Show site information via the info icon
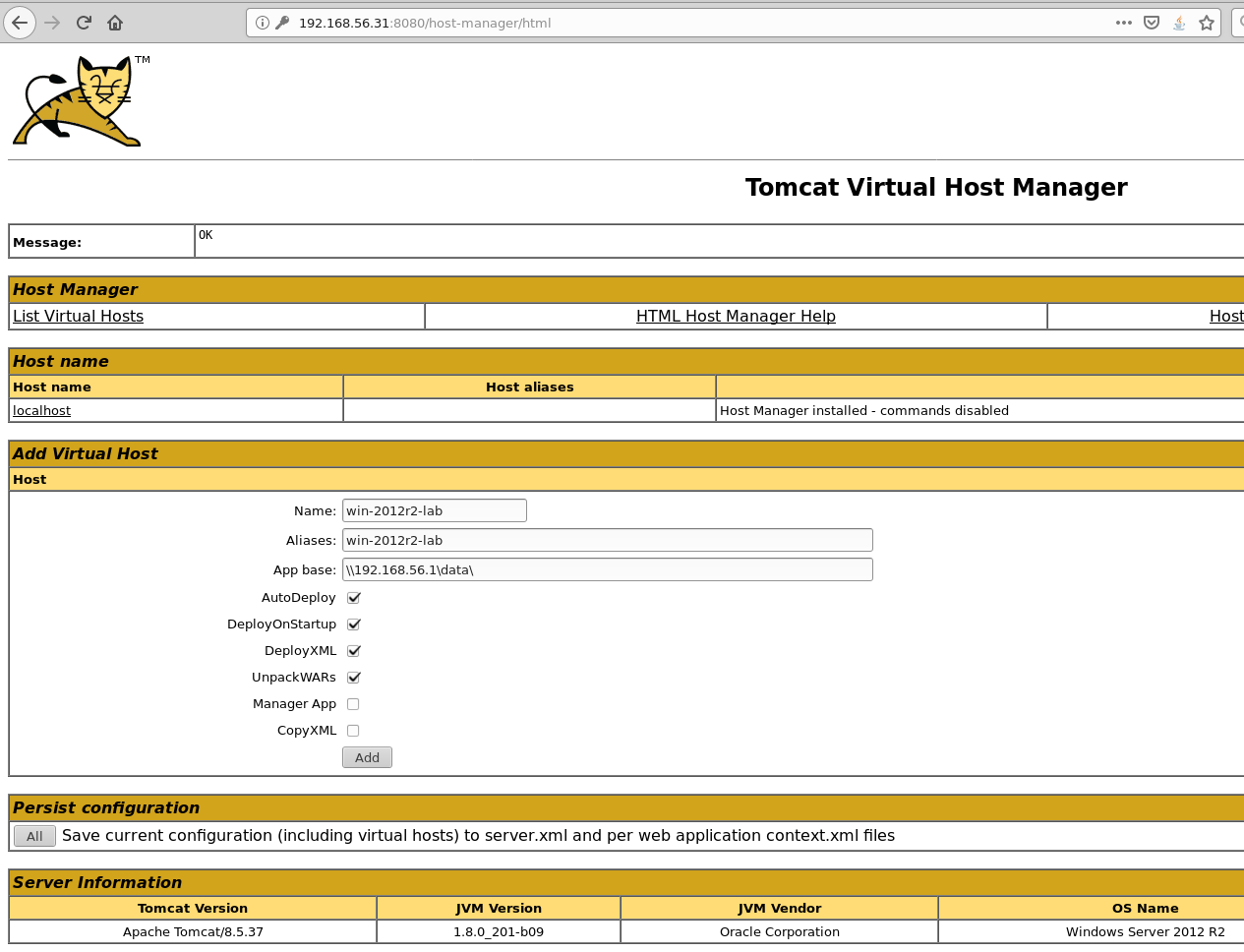Image resolution: width=1244 pixels, height=952 pixels. pyautogui.click(x=263, y=23)
